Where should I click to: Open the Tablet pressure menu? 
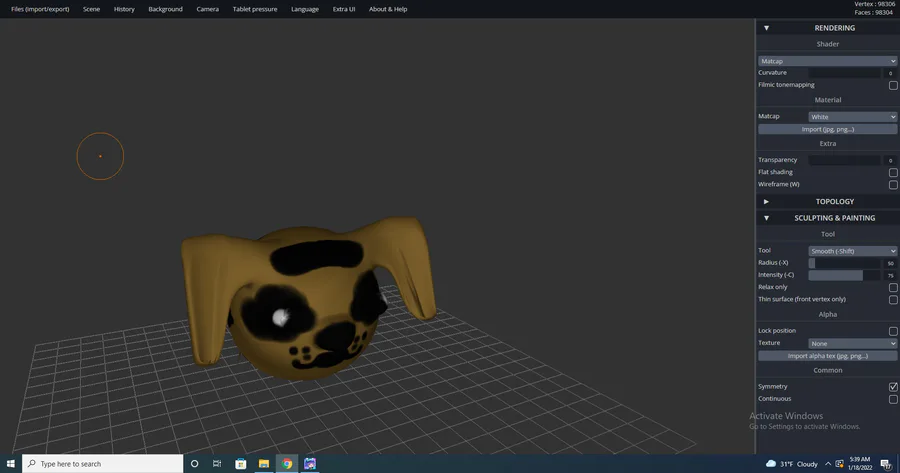255,9
